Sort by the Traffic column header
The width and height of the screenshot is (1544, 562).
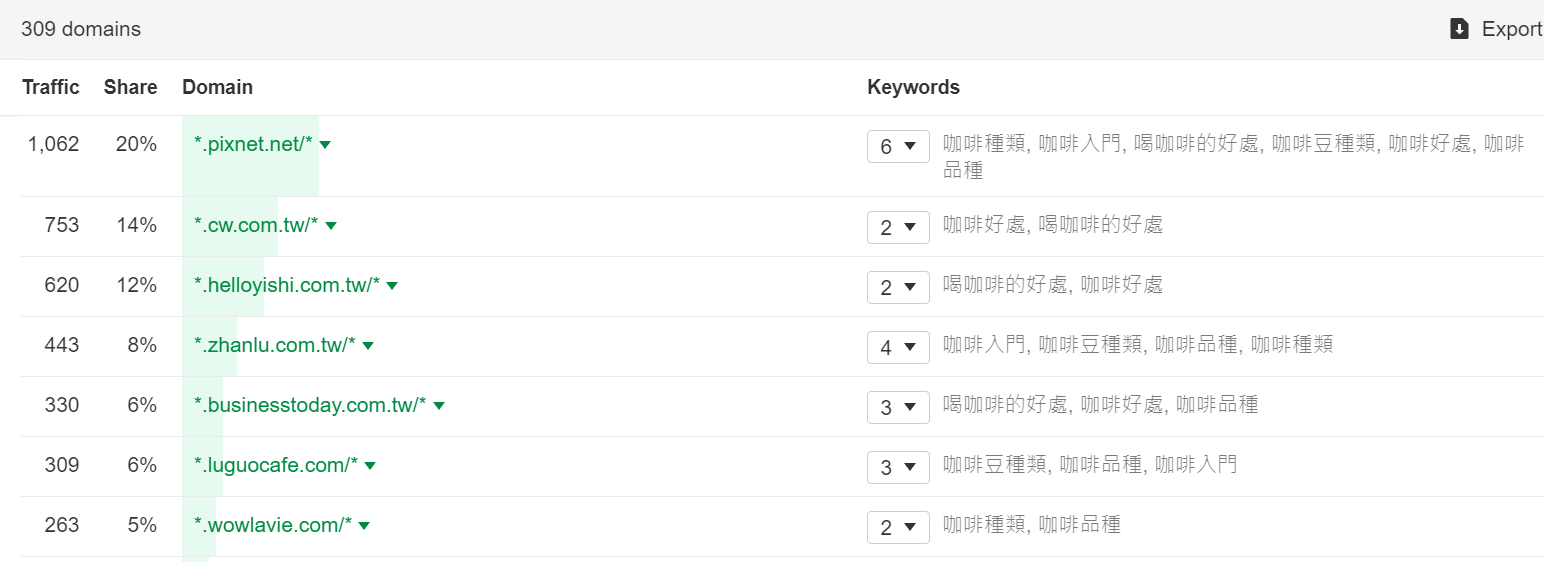50,87
